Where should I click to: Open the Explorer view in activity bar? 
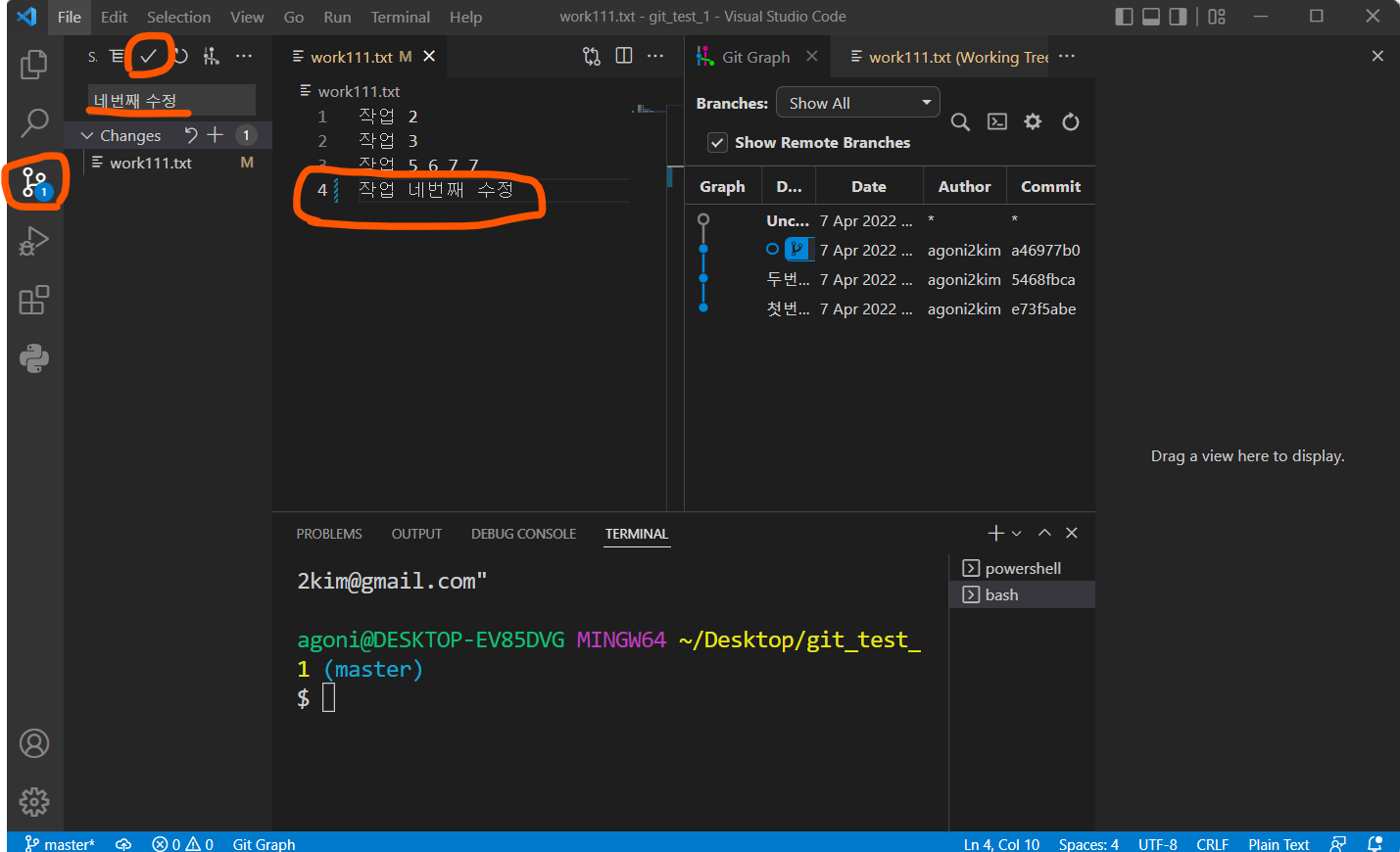(34, 65)
